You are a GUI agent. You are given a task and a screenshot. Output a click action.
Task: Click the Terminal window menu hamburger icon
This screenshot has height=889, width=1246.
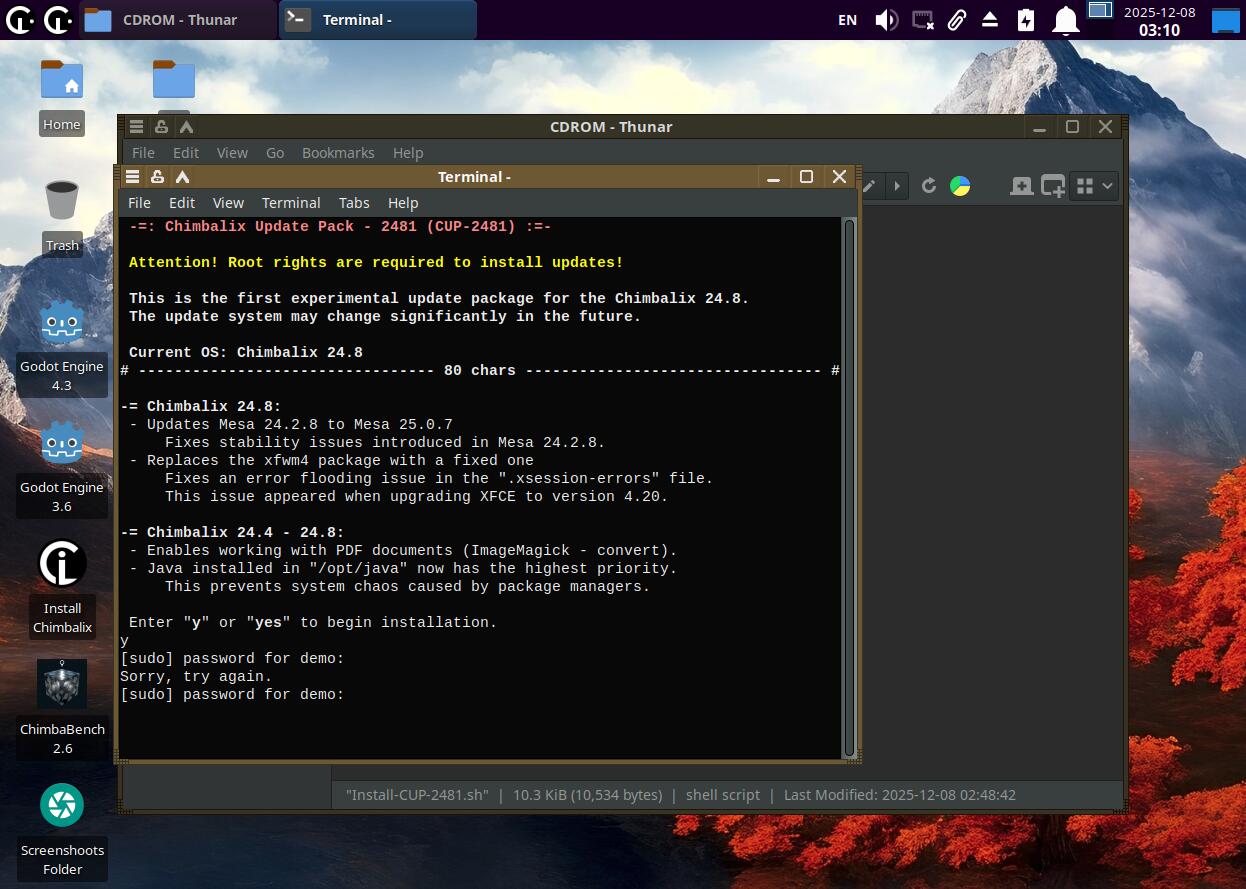(132, 177)
